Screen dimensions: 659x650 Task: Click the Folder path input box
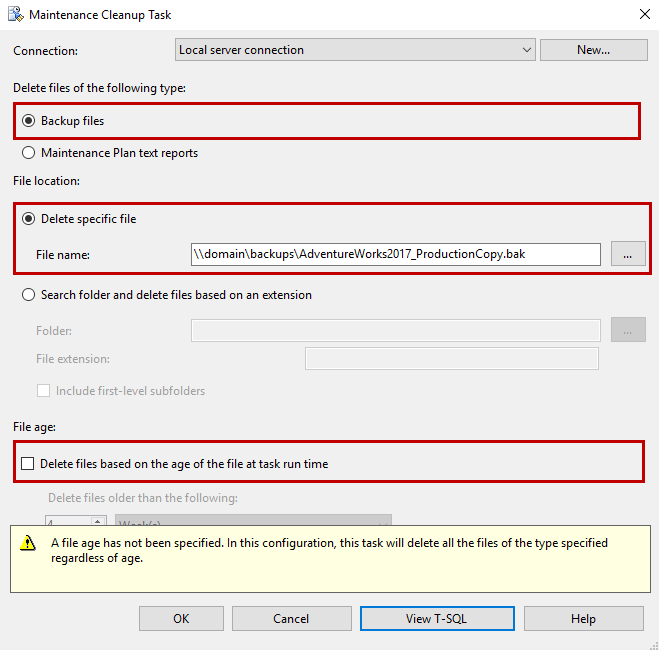coord(395,330)
